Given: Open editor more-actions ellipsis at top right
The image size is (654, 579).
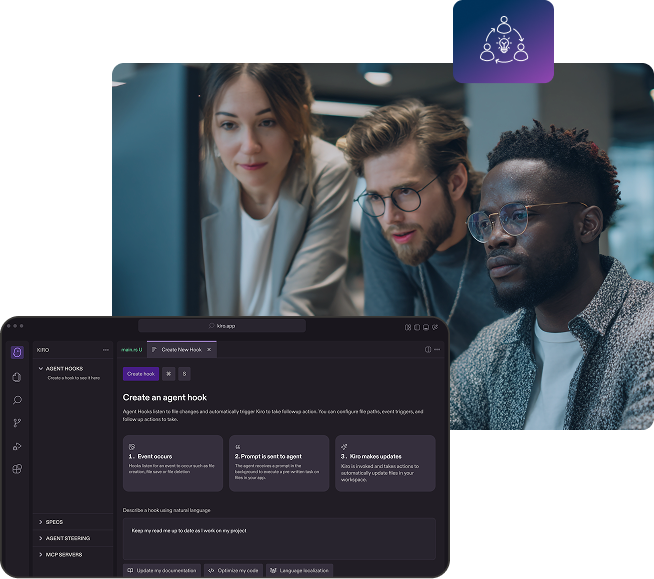Looking at the screenshot, I should pos(437,350).
